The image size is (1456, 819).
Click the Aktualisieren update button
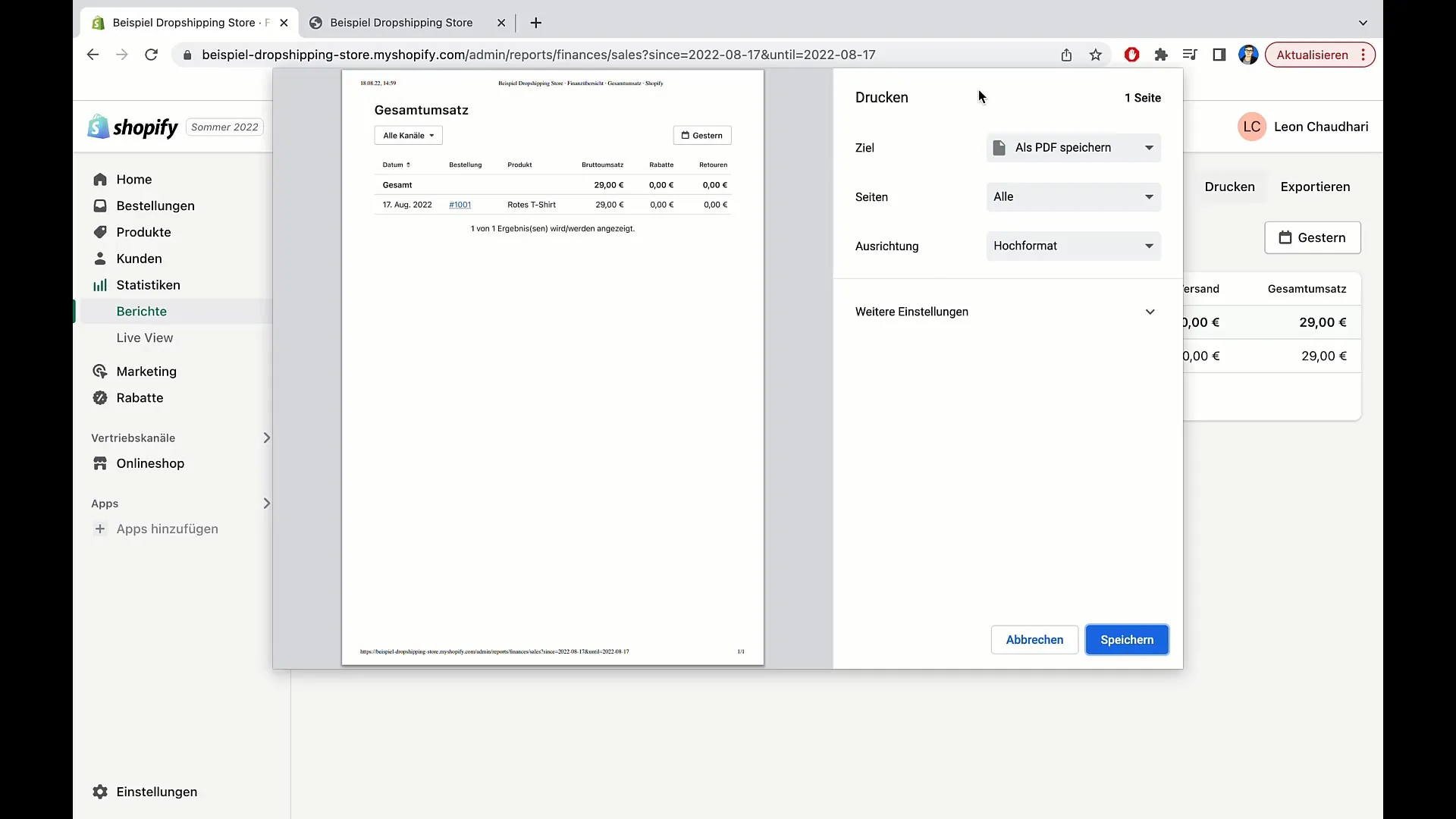(1319, 55)
